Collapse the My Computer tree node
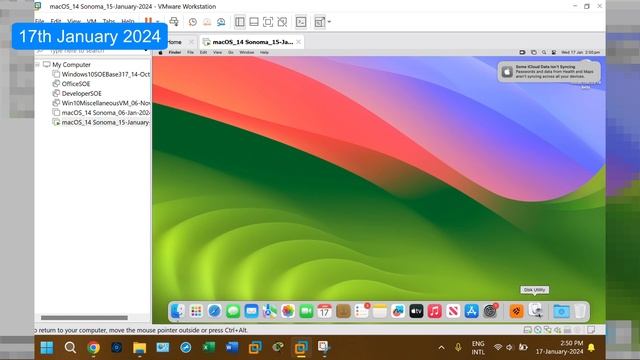The height and width of the screenshot is (360, 640). 38,64
